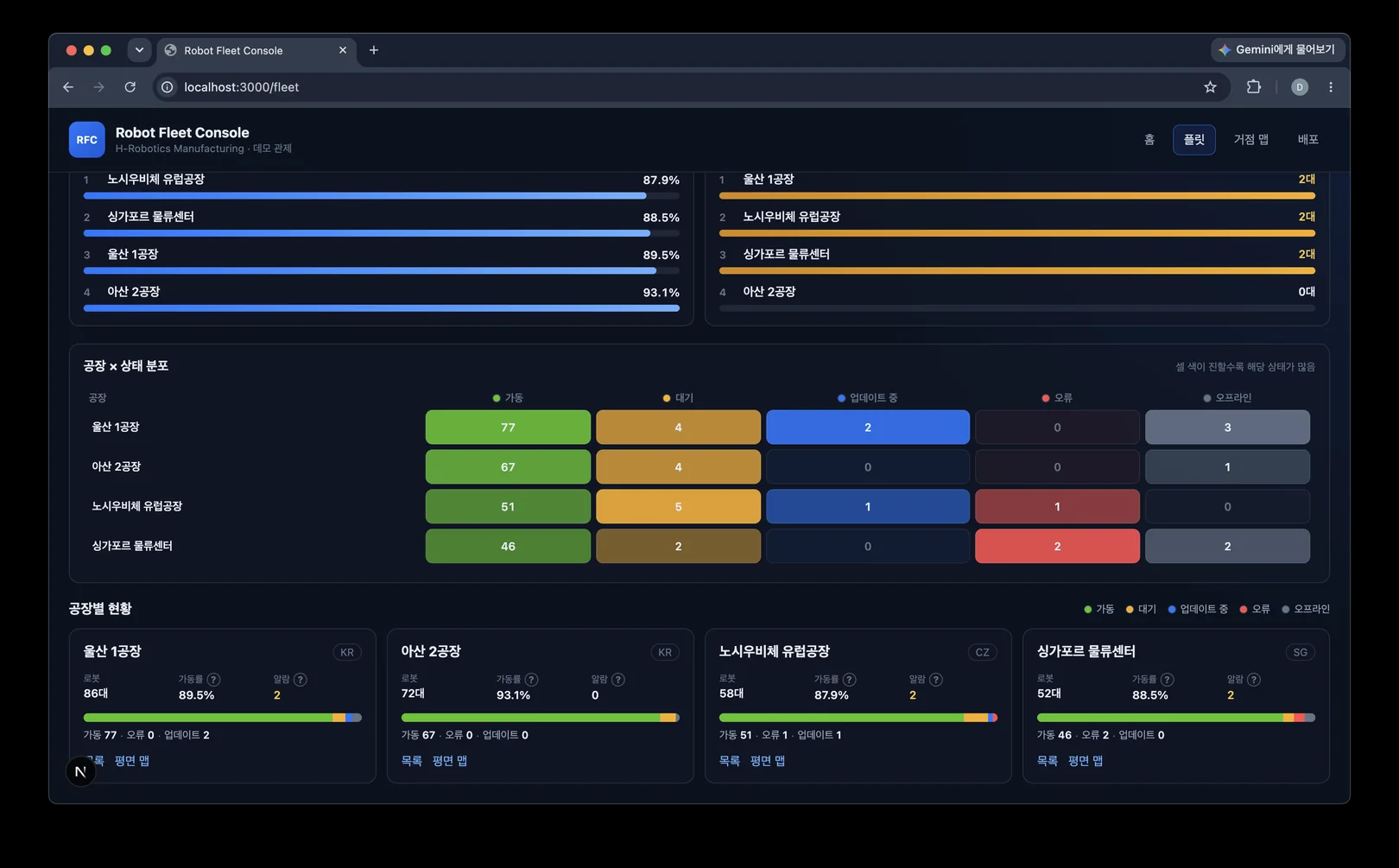Click 울산 1공장 오프라인 heatmap cell showing 3
Viewport: 1399px width, 868px height.
tap(1227, 428)
